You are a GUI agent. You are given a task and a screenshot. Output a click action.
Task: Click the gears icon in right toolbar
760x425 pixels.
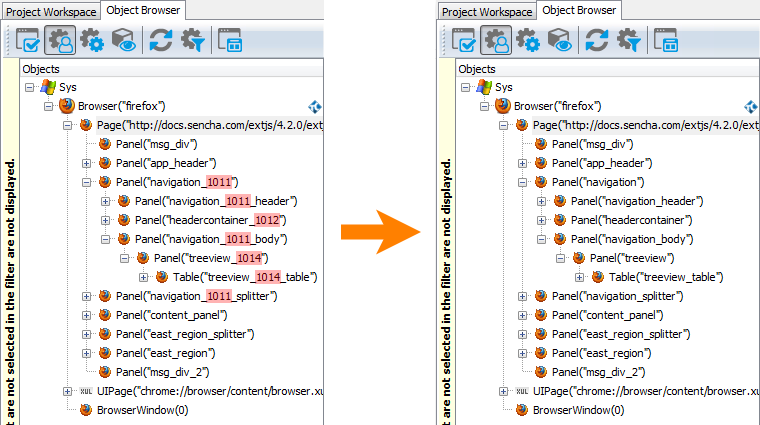click(x=528, y=40)
